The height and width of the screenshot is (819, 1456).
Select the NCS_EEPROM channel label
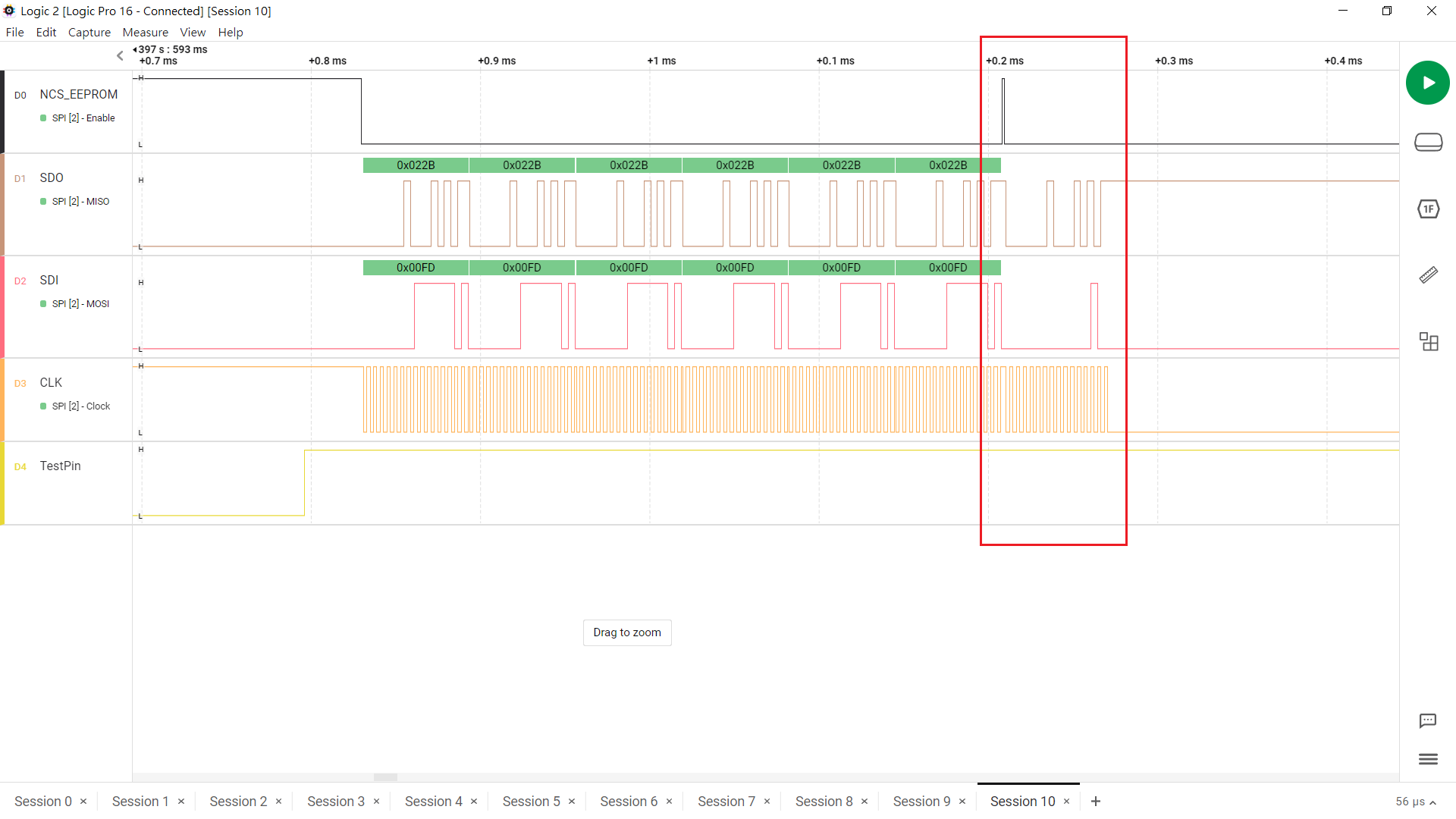click(x=78, y=94)
